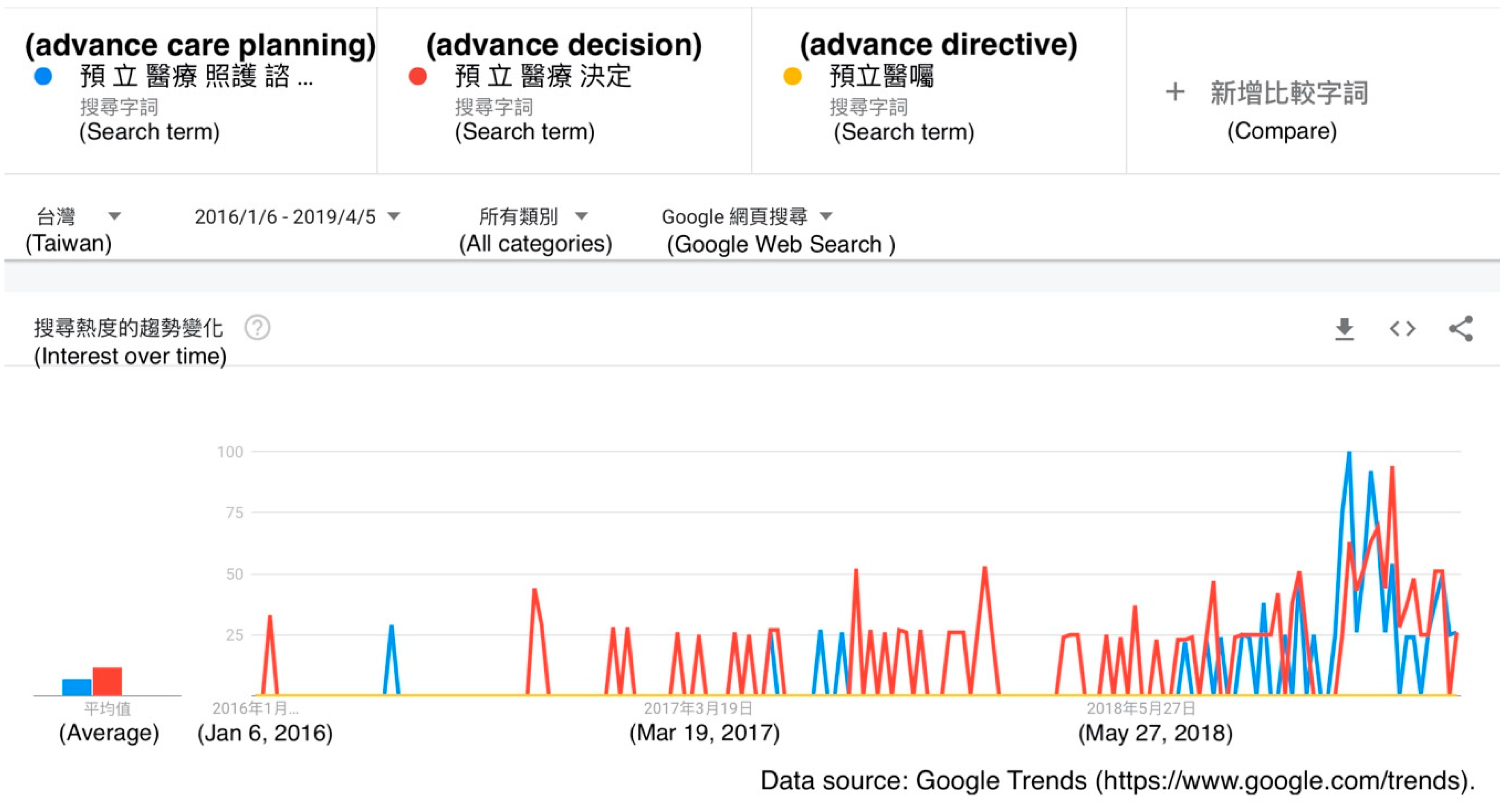Click the blue dot for advance care planning
The height and width of the screenshot is (812, 1510).
43,76
